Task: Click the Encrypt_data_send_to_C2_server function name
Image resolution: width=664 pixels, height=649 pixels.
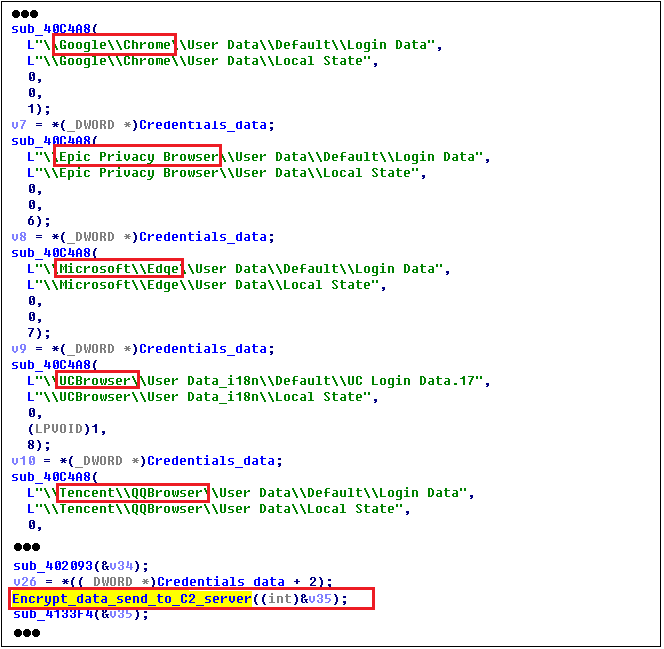Action: point(132,599)
